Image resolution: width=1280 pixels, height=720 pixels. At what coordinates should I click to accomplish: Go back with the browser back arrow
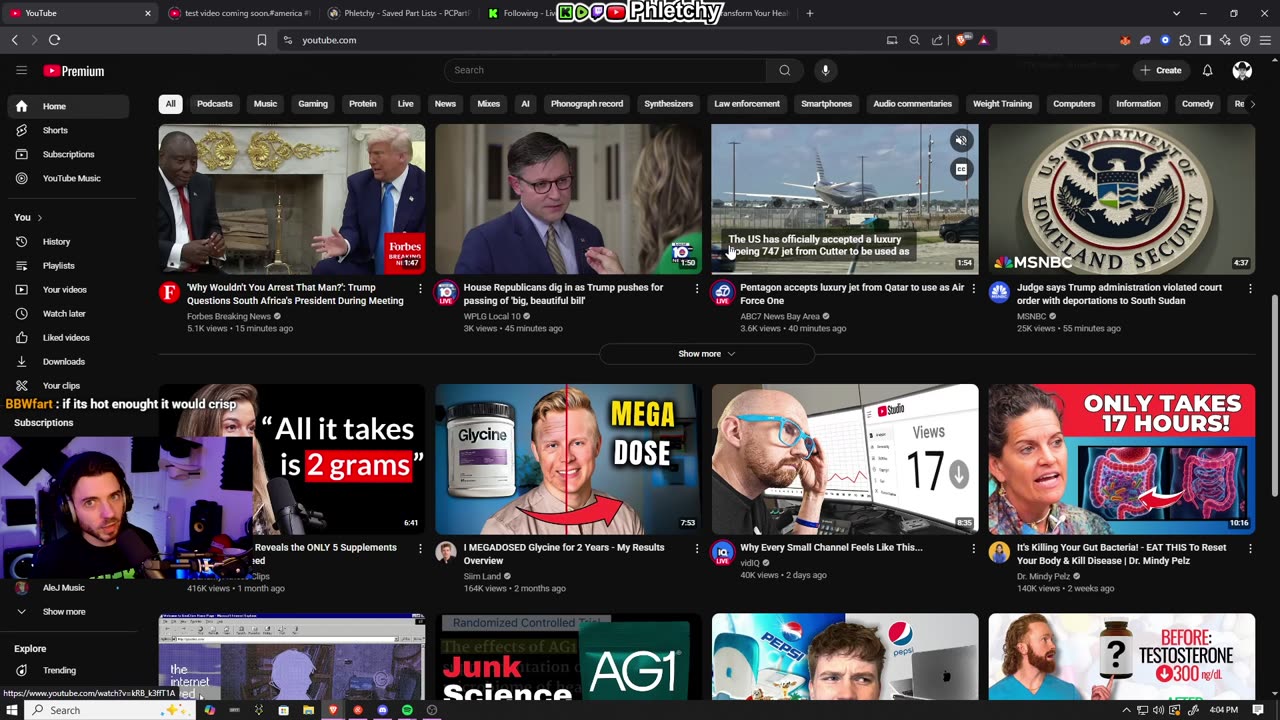coord(14,40)
